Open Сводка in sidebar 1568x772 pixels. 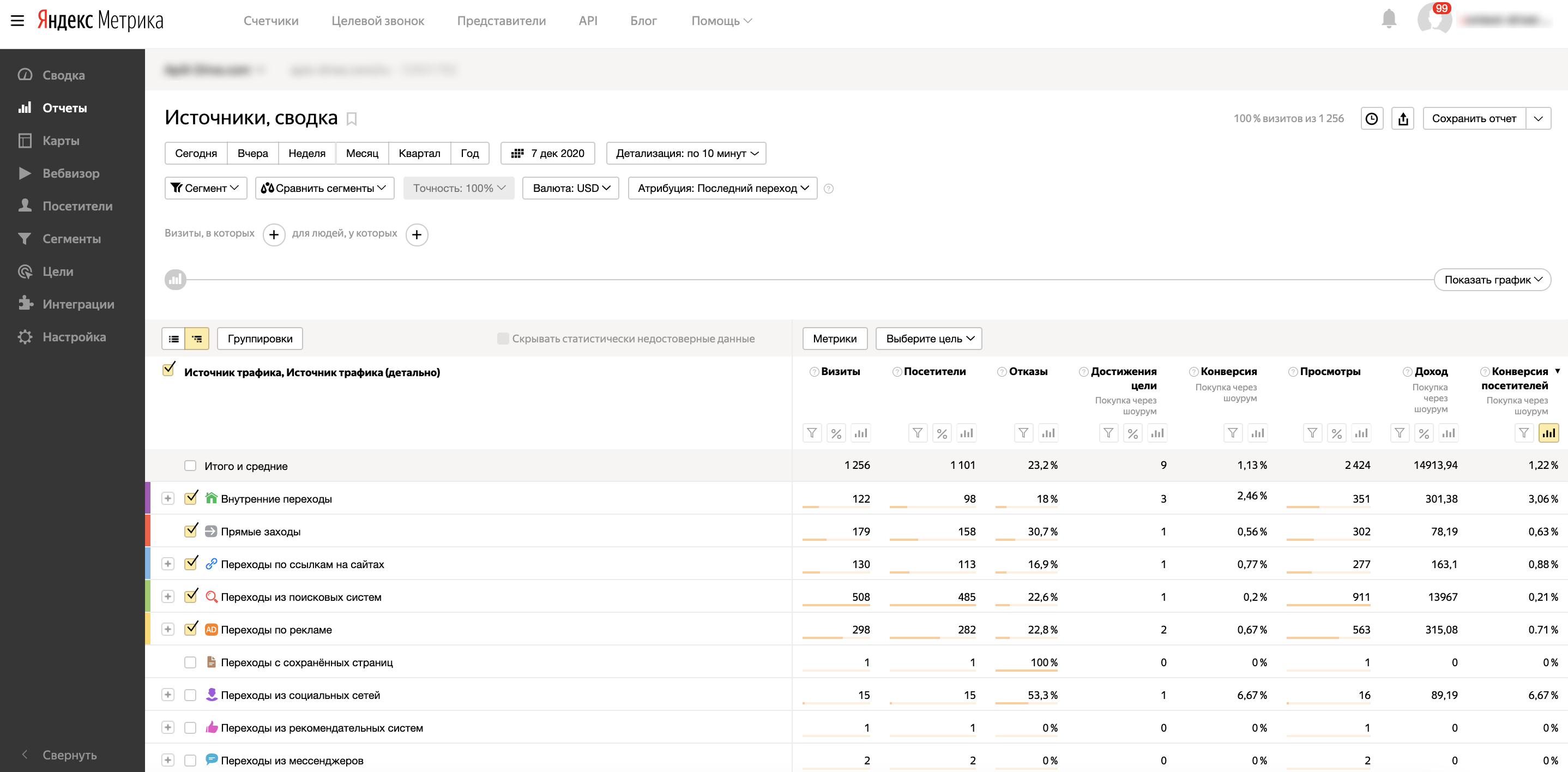pyautogui.click(x=63, y=75)
